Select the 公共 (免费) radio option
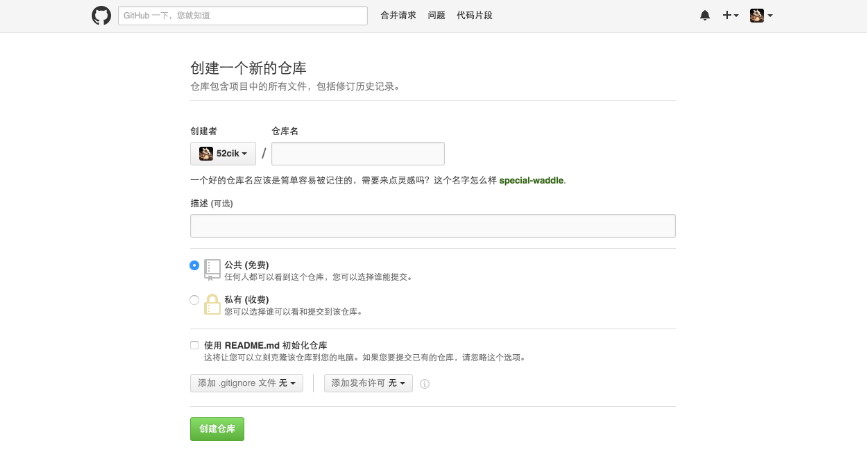Screen dimensions: 867x453 194,265
